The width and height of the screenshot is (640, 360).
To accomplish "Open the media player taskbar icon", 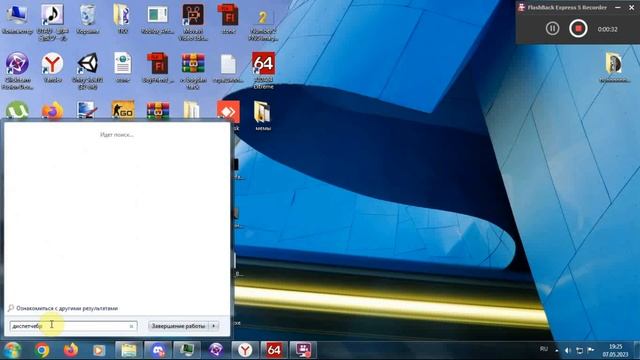I will (99, 350).
